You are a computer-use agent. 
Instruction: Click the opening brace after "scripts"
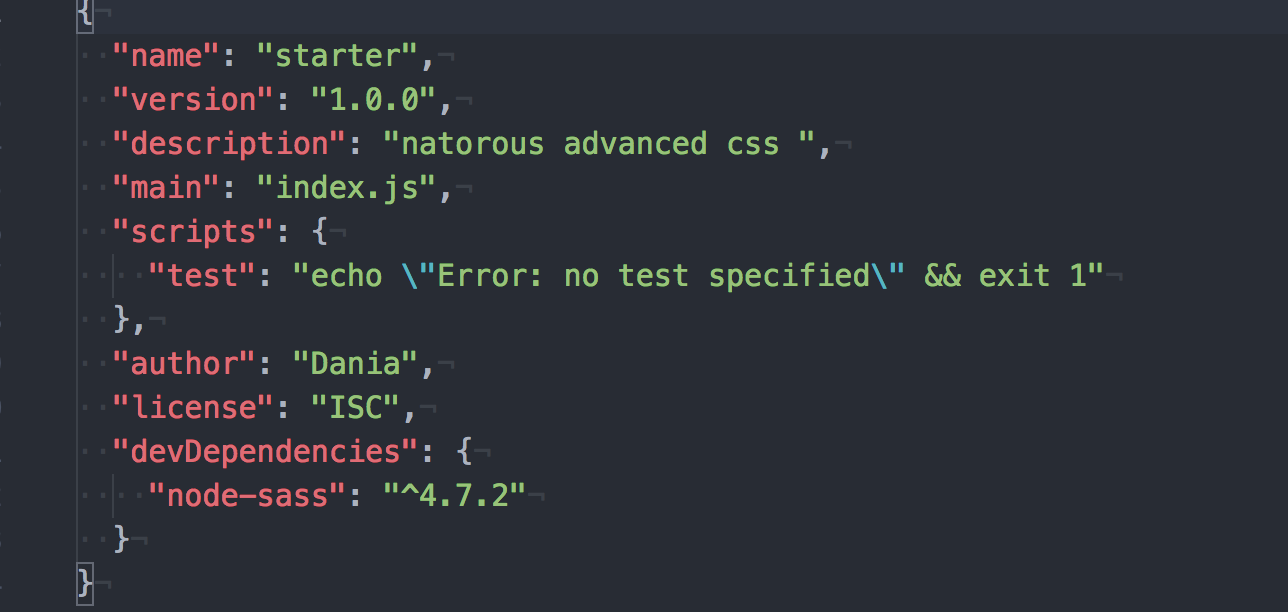319,232
